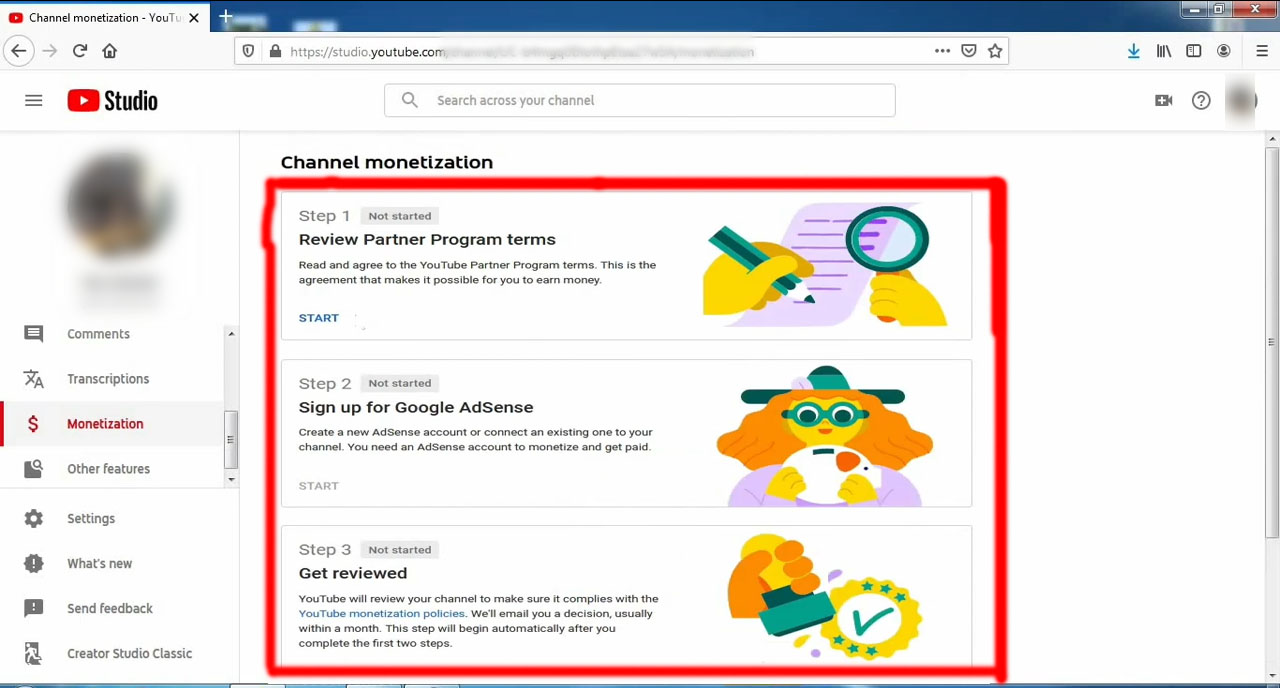1280x688 pixels.
Task: Open the Firefox library icon
Action: pyautogui.click(x=1164, y=51)
